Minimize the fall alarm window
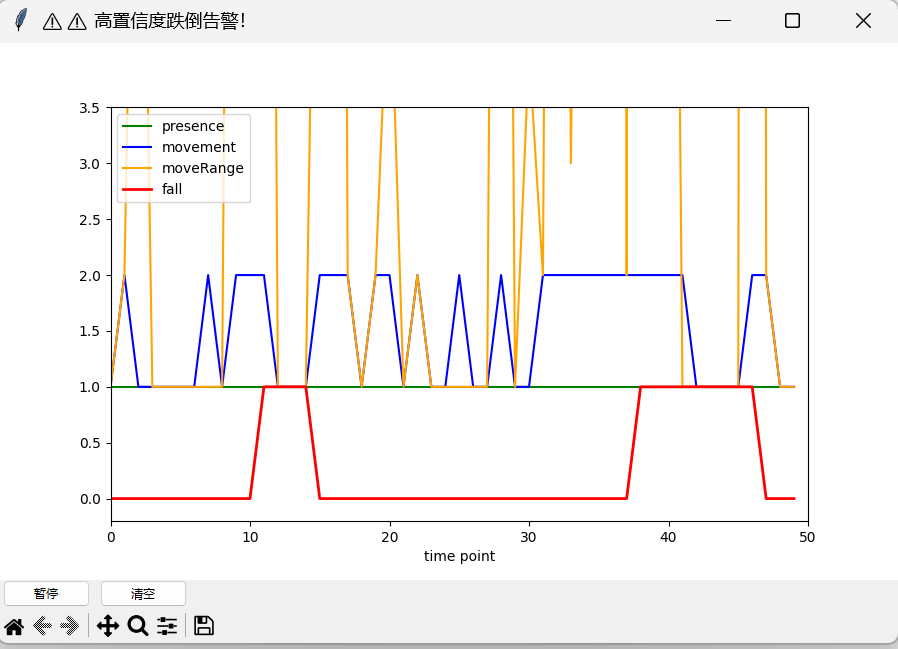The image size is (898, 649). 723,20
